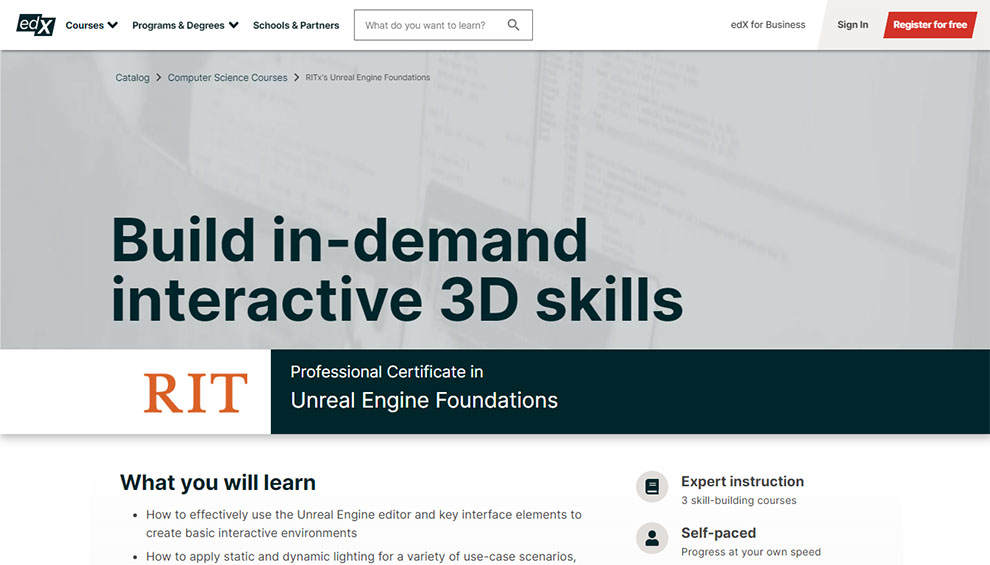Click the edX logo
The height and width of the screenshot is (565, 990).
click(36, 25)
